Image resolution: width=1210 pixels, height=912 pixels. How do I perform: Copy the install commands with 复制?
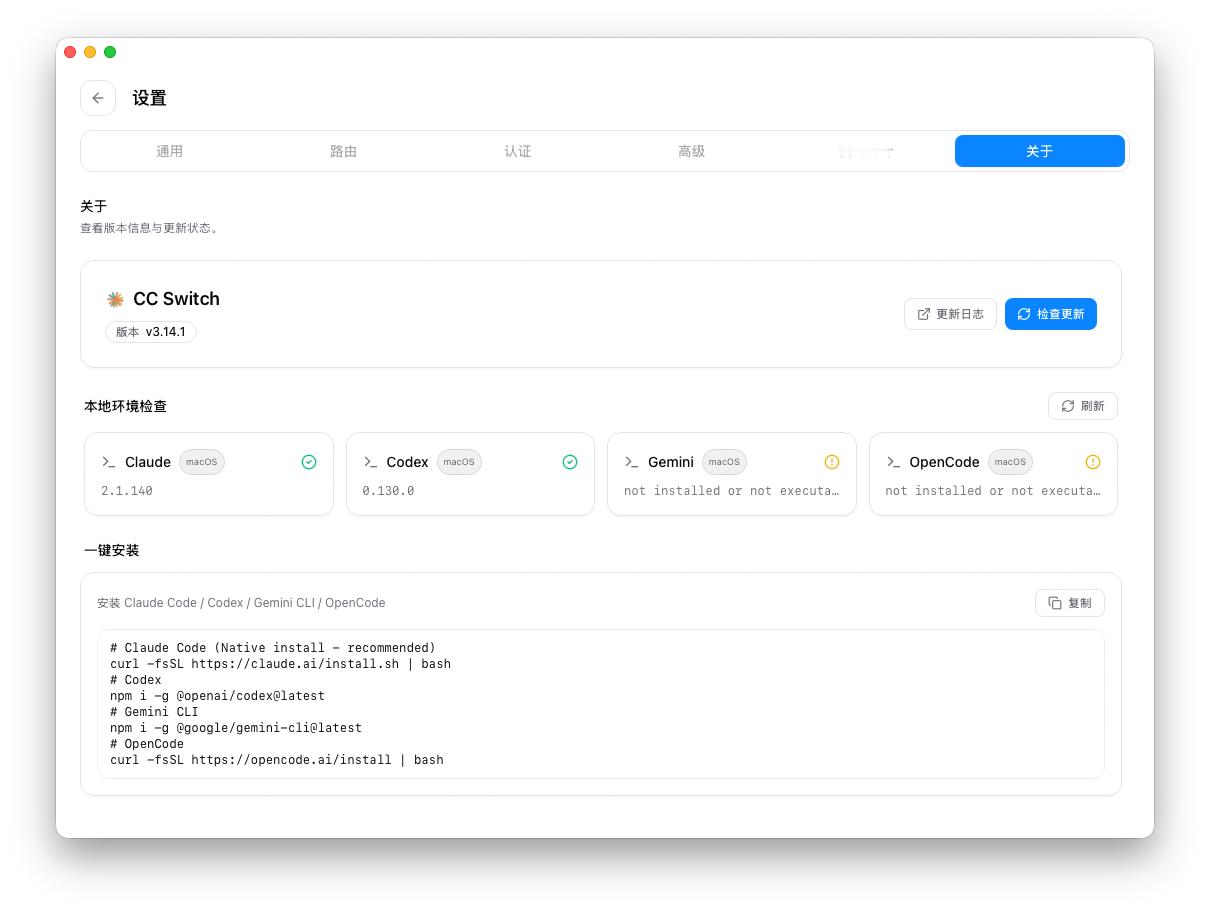[1070, 603]
